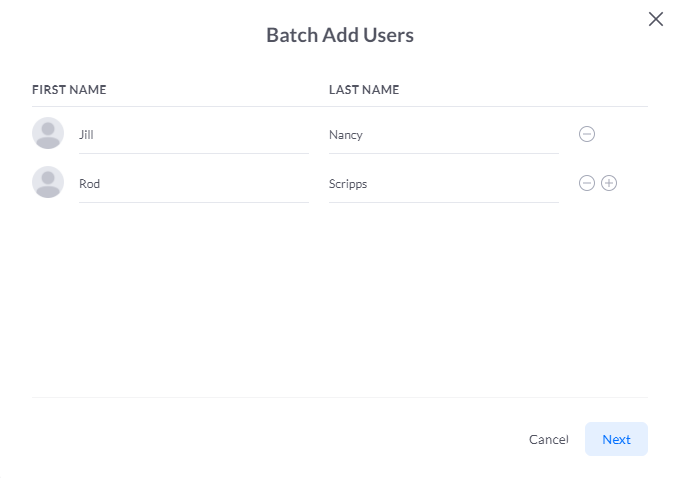The width and height of the screenshot is (679, 478).
Task: Select the circled minus beside Scripps
Action: (587, 183)
